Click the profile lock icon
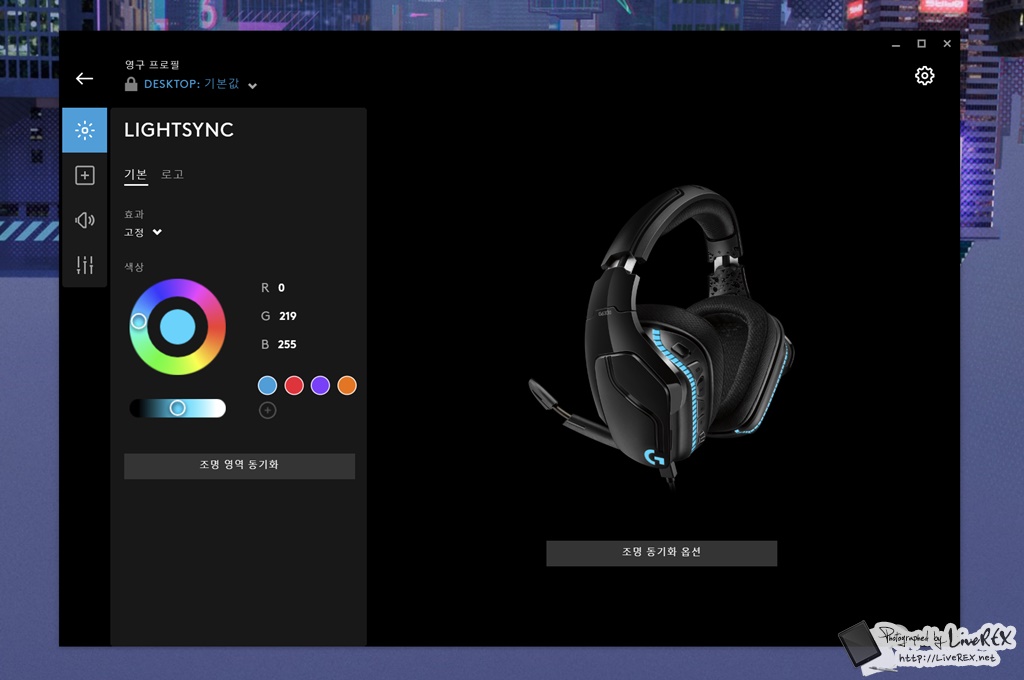 [x=131, y=84]
